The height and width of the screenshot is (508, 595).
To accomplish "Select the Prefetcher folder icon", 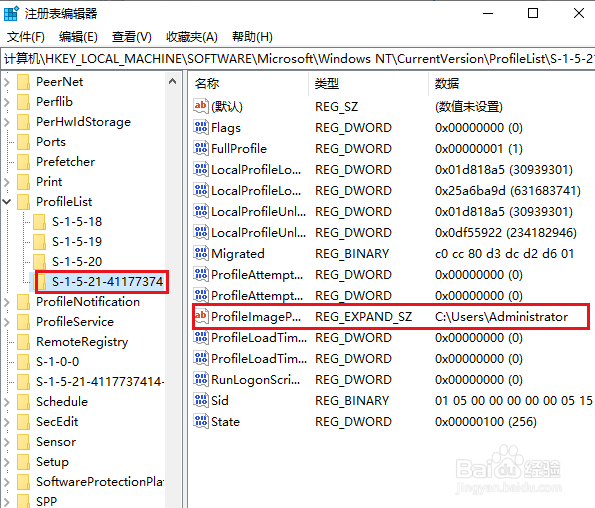I will click(24, 162).
